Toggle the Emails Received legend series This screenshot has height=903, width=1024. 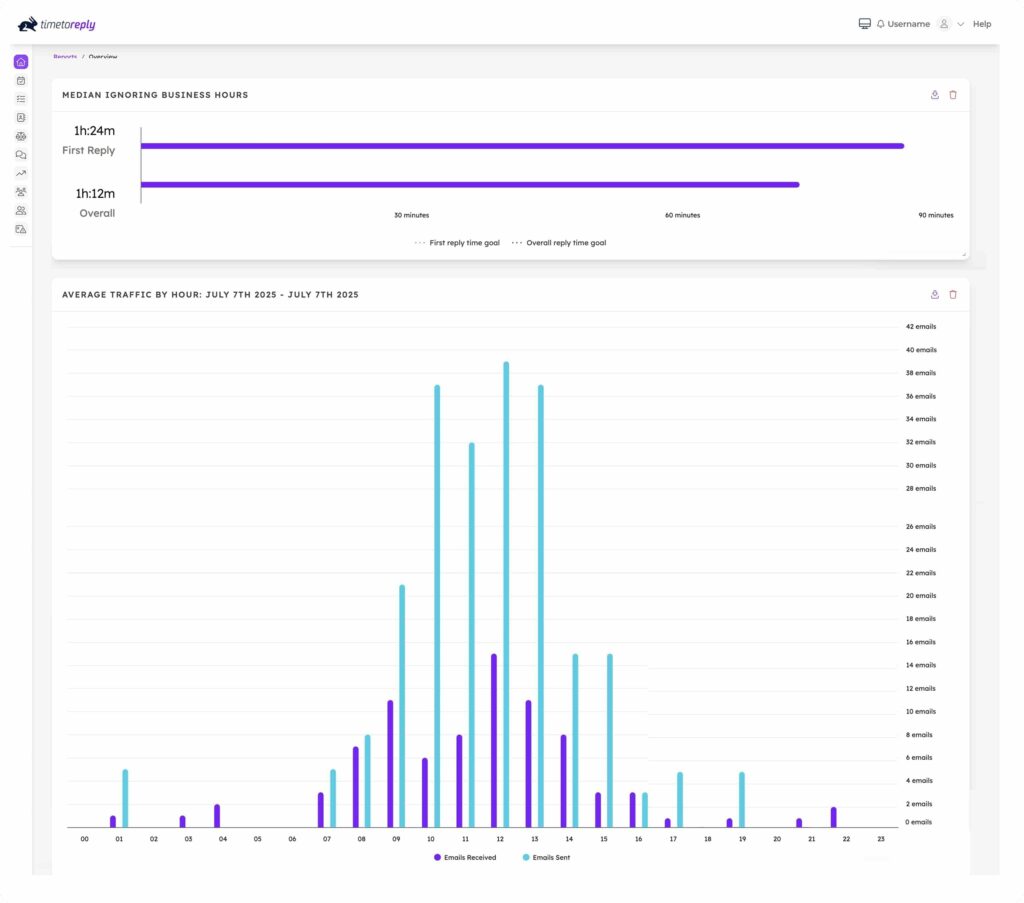[x=465, y=857]
